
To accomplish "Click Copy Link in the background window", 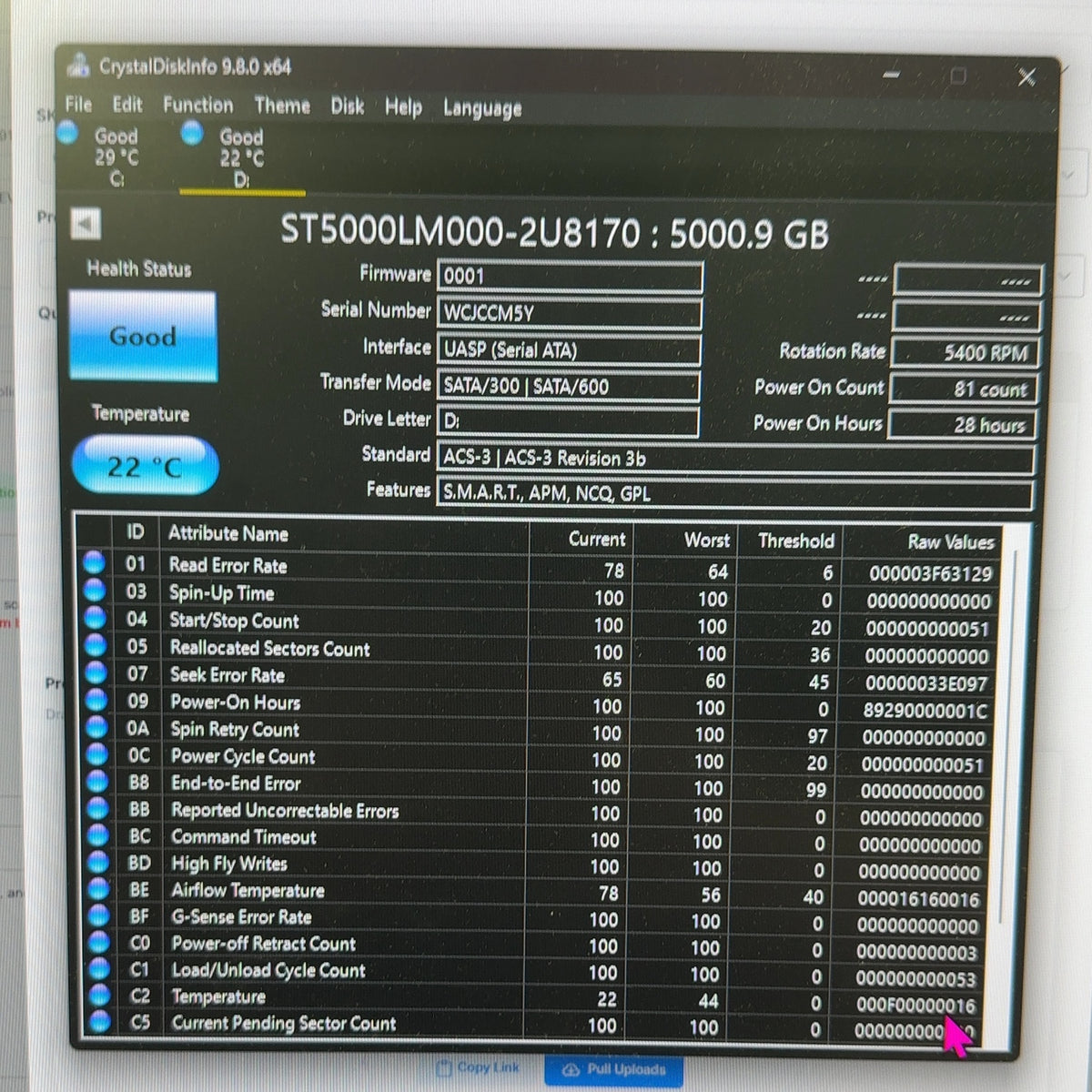I will (x=479, y=1067).
